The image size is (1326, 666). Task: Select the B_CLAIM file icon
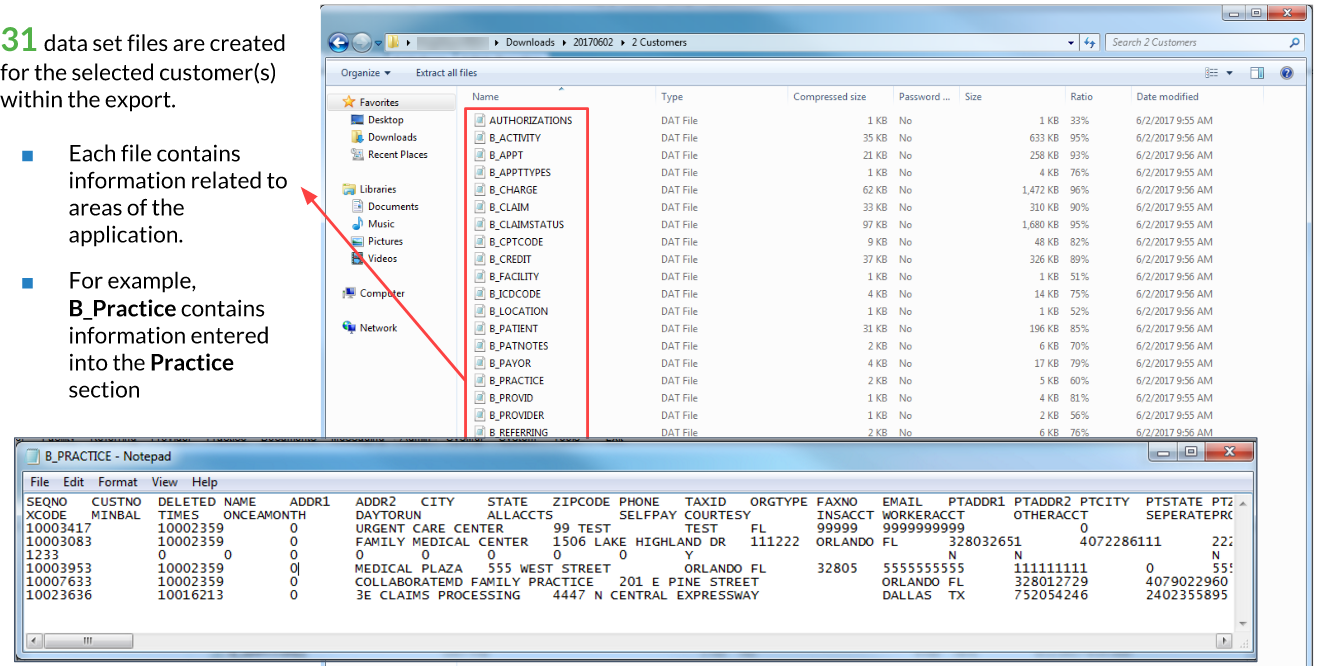[x=480, y=207]
